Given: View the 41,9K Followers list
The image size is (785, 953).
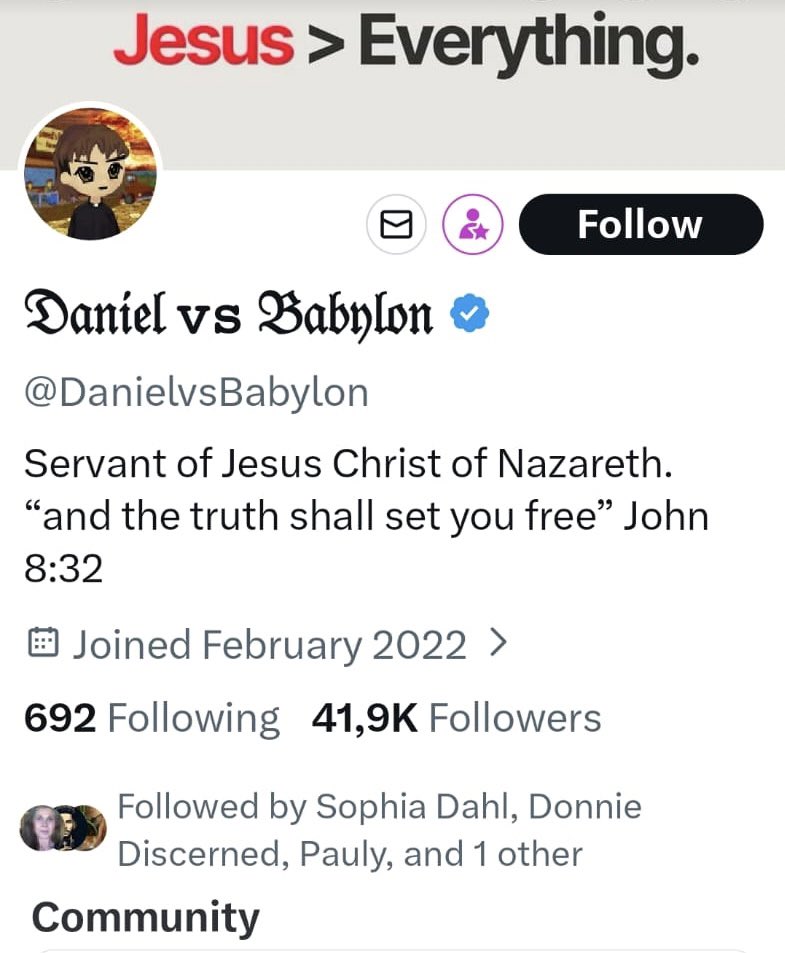Looking at the screenshot, I should (456, 718).
